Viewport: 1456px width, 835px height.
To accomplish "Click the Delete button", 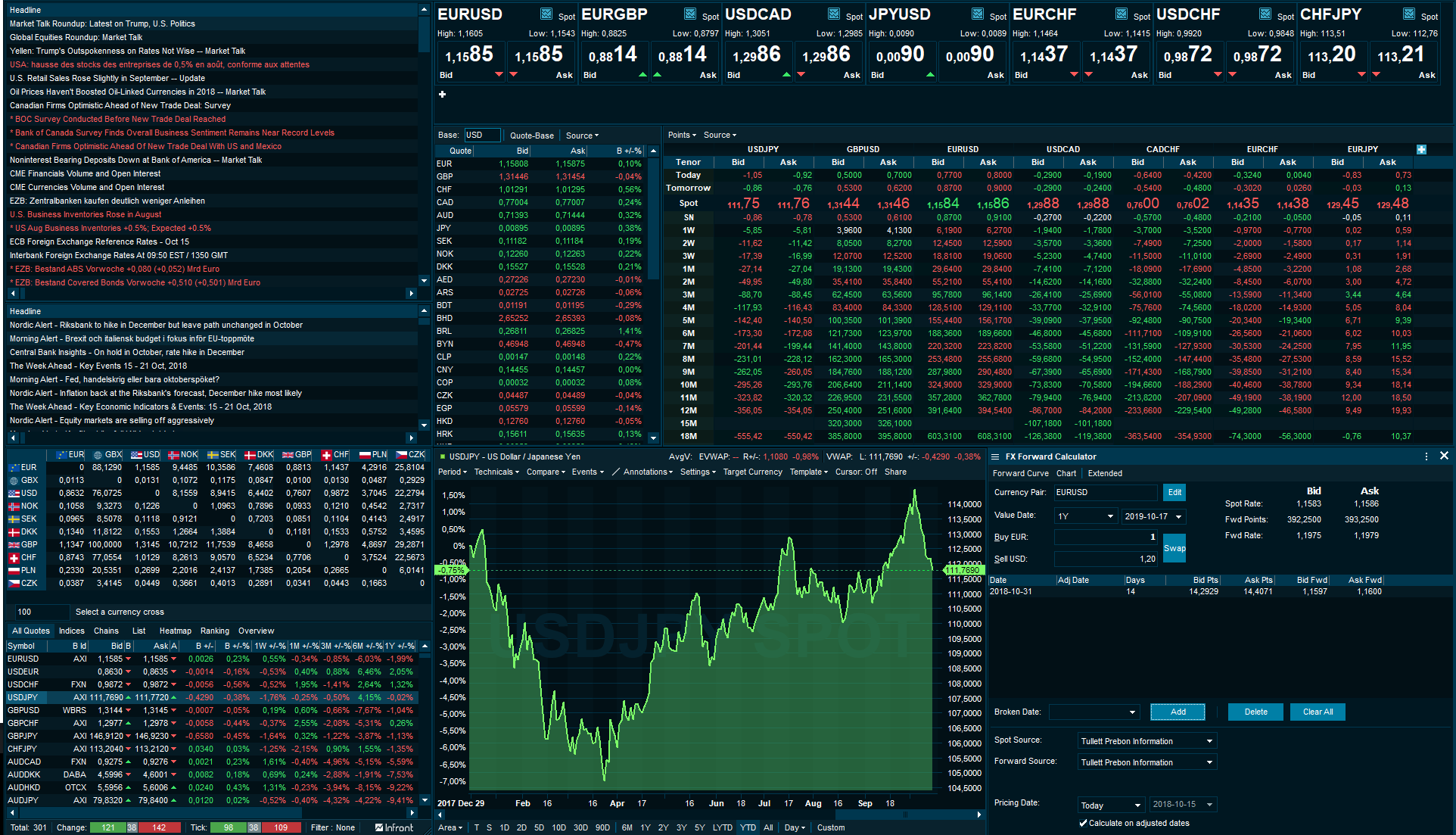I will 1255,712.
